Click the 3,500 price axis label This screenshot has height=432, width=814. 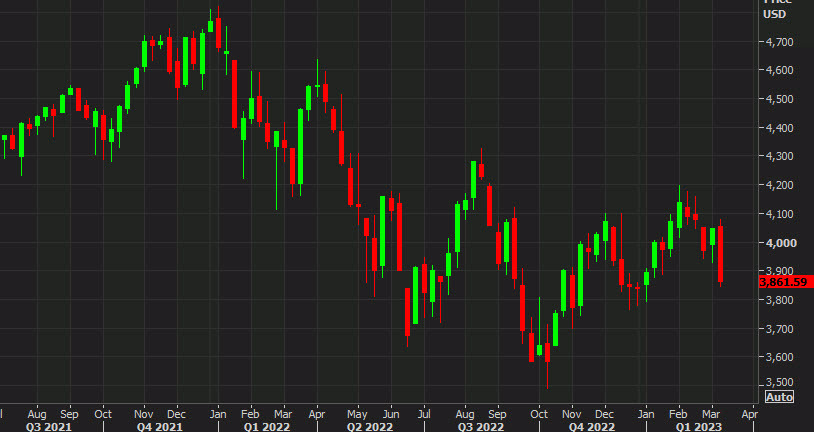[779, 383]
